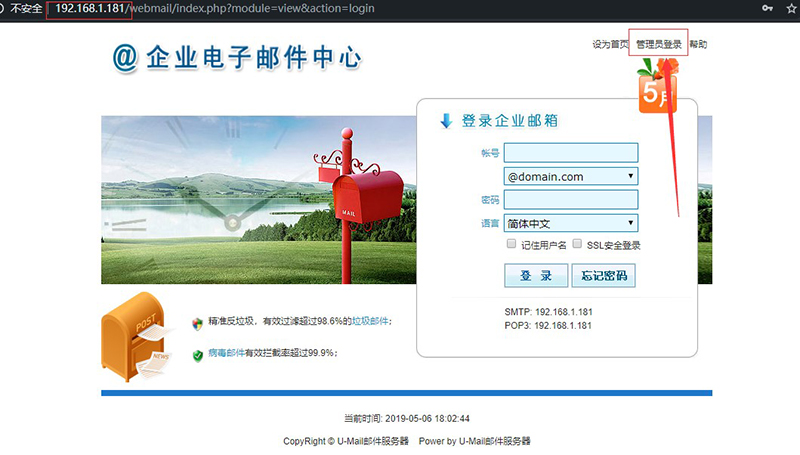The width and height of the screenshot is (800, 455).
Task: Click the shield icon beside 精准反垃圾 text
Action: [x=198, y=323]
